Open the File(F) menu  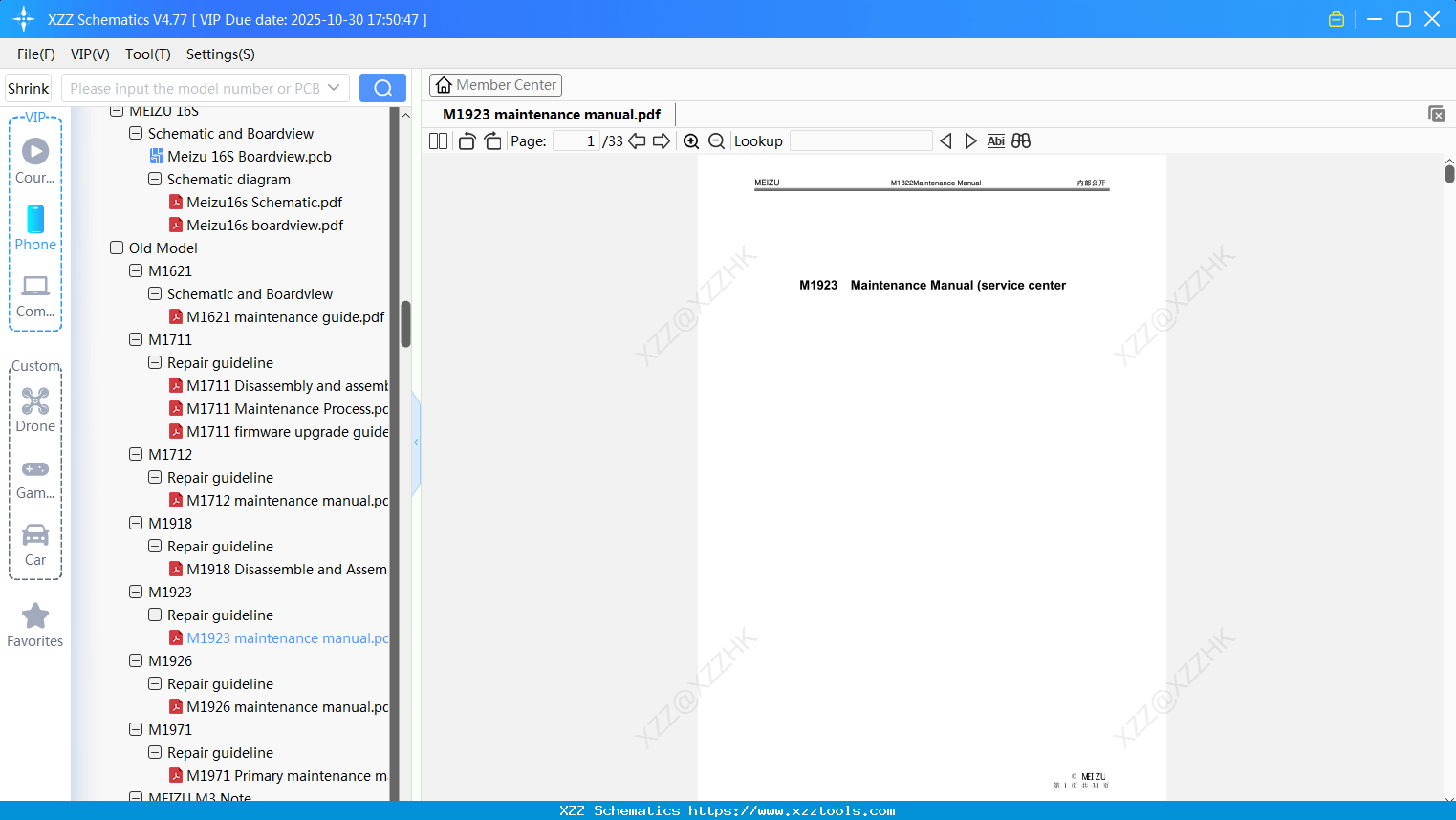[x=36, y=54]
